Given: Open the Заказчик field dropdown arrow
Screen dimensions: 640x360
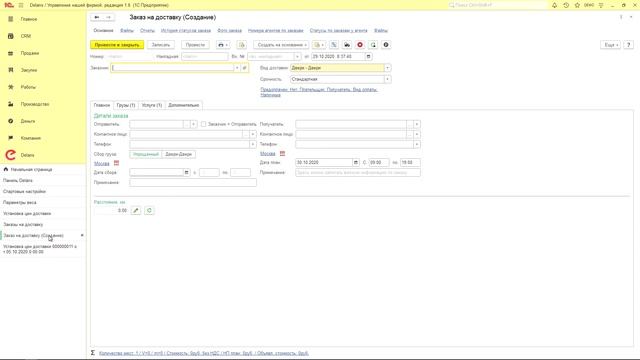Looking at the screenshot, I should pos(237,68).
